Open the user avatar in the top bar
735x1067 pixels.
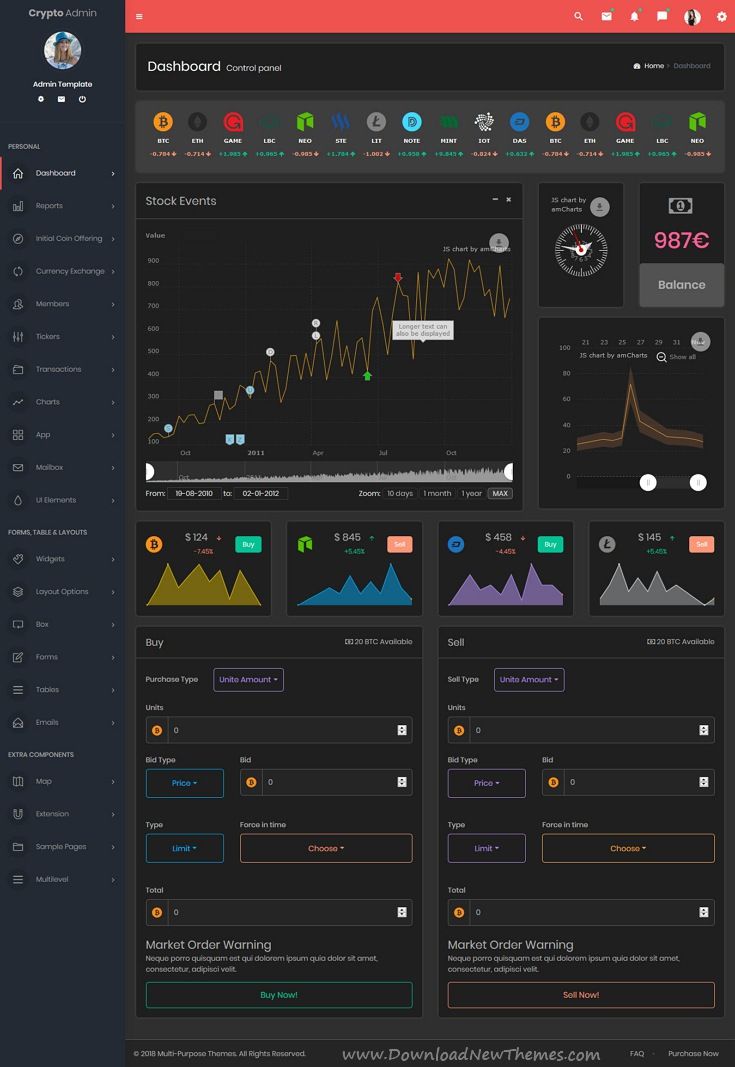[x=692, y=17]
